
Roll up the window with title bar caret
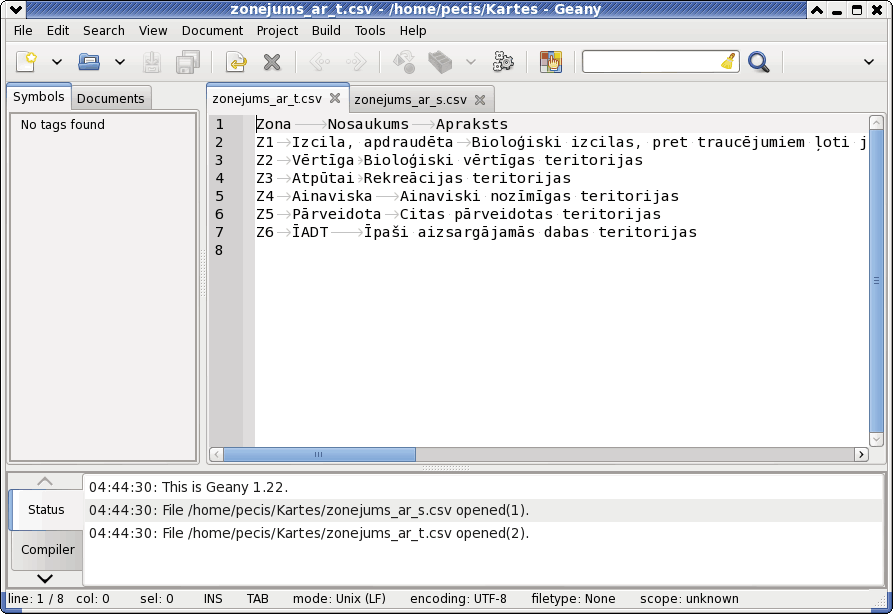(817, 10)
